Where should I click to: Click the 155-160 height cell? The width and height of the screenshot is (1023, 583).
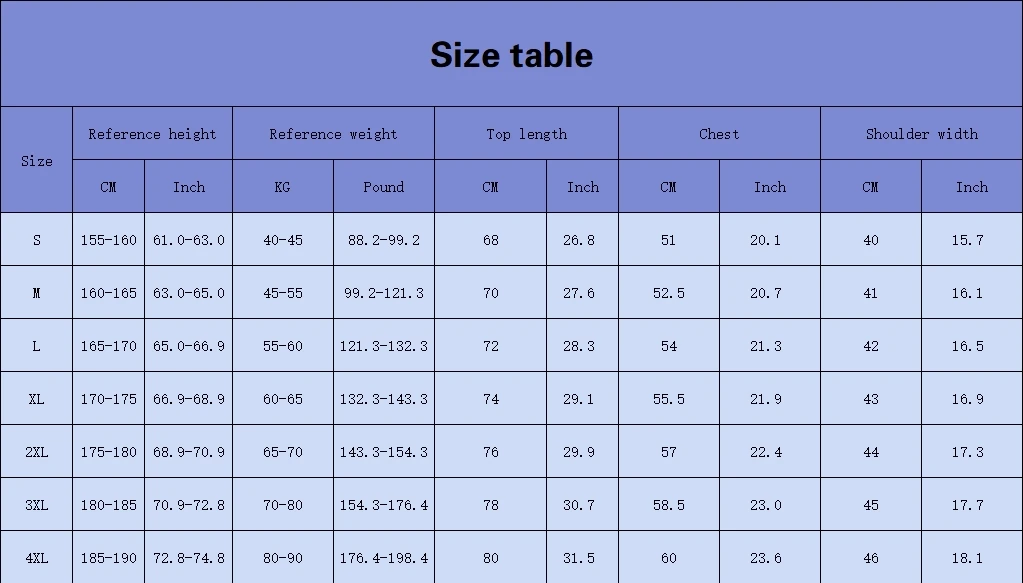(x=108, y=240)
